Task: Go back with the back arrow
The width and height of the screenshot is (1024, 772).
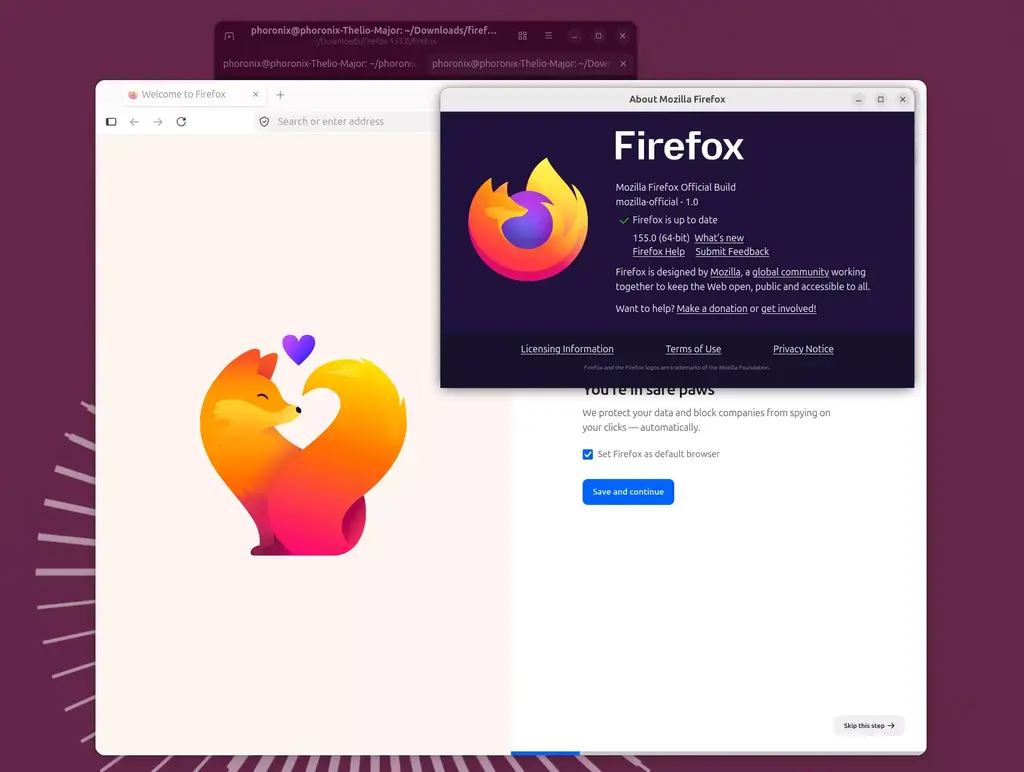Action: click(135, 121)
